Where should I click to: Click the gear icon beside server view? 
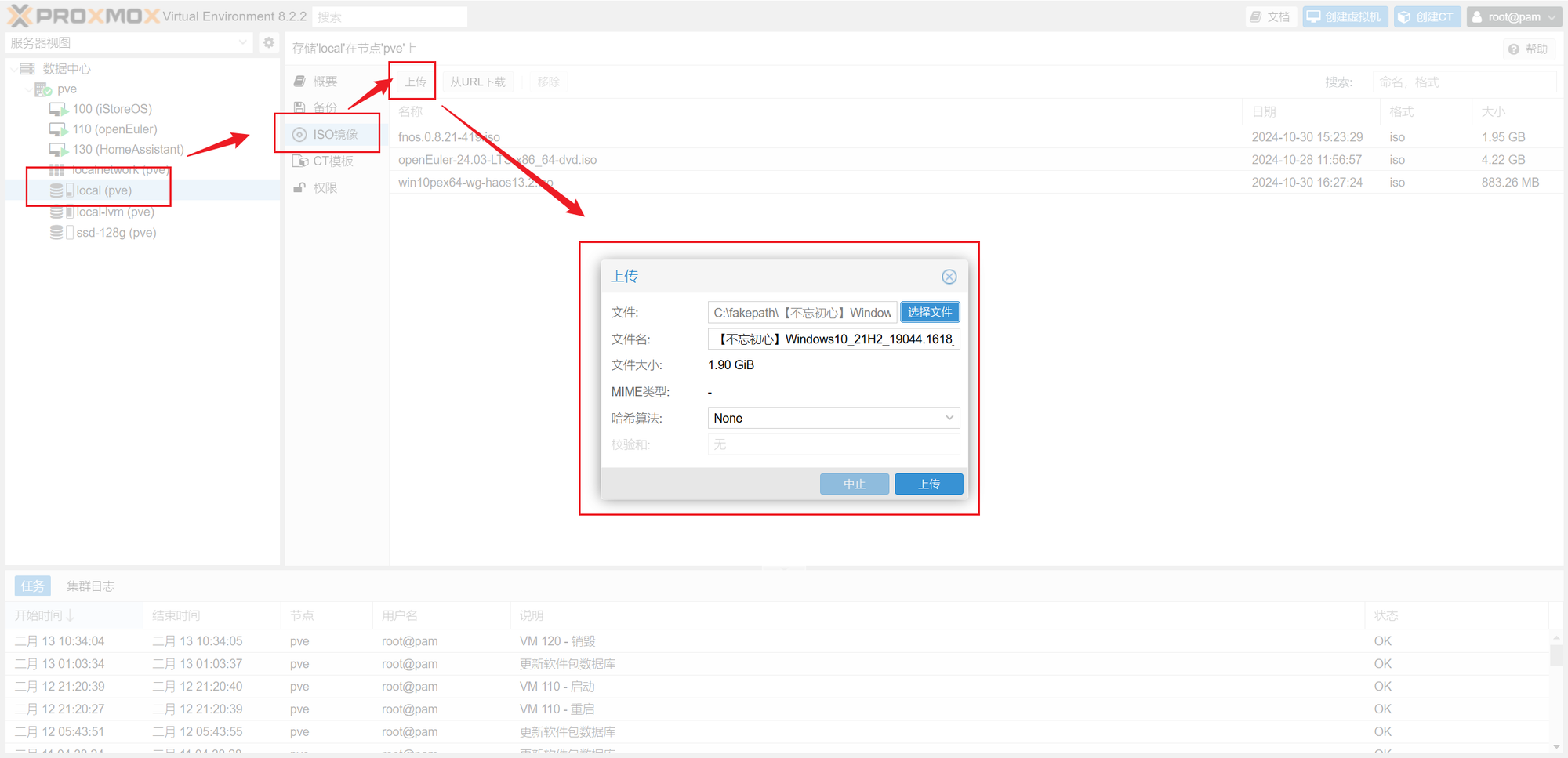pyautogui.click(x=269, y=42)
